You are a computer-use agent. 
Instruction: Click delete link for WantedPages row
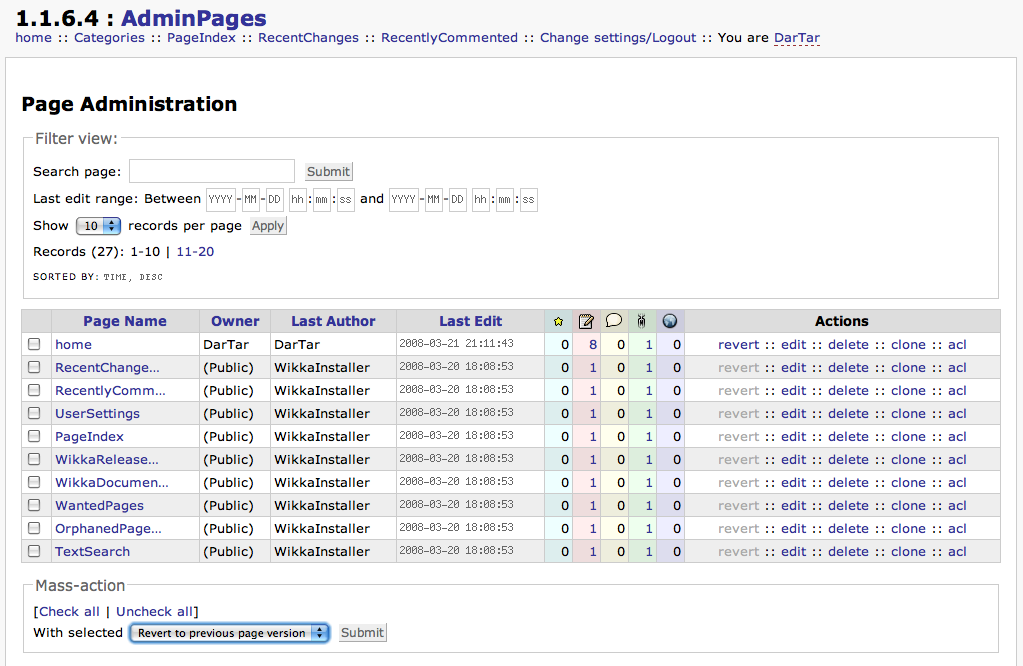pos(848,506)
